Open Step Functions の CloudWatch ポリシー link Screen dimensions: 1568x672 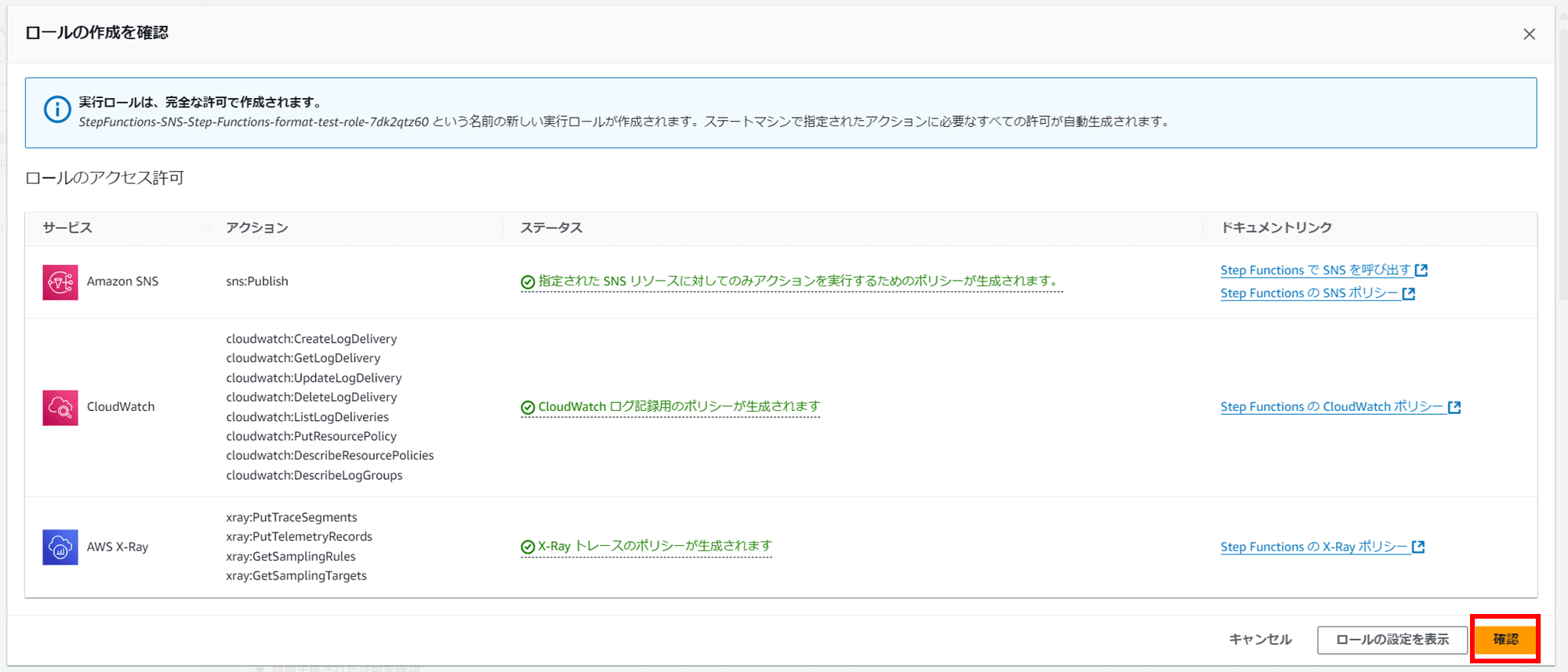pos(1332,407)
